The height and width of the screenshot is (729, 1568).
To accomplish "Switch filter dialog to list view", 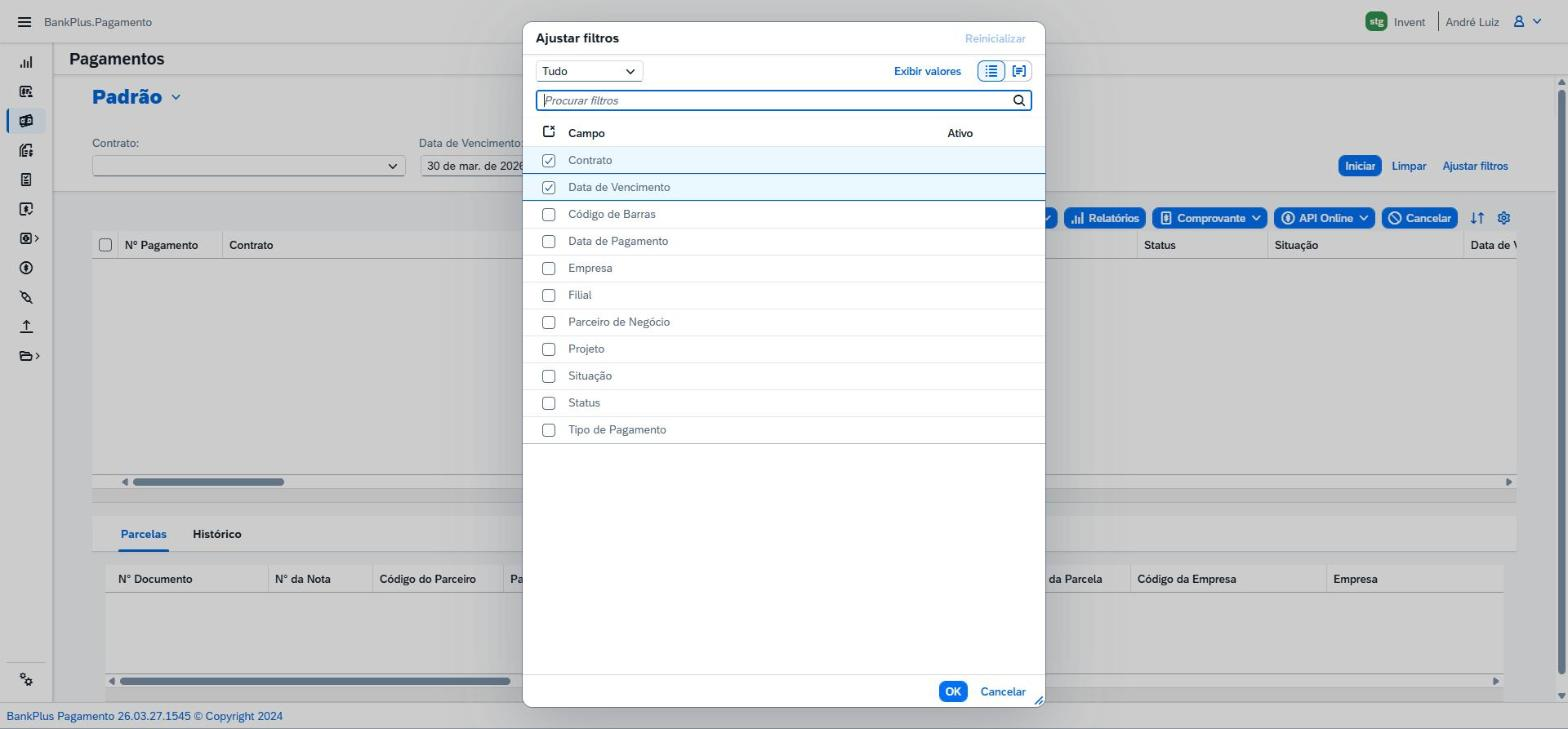I will [x=991, y=71].
